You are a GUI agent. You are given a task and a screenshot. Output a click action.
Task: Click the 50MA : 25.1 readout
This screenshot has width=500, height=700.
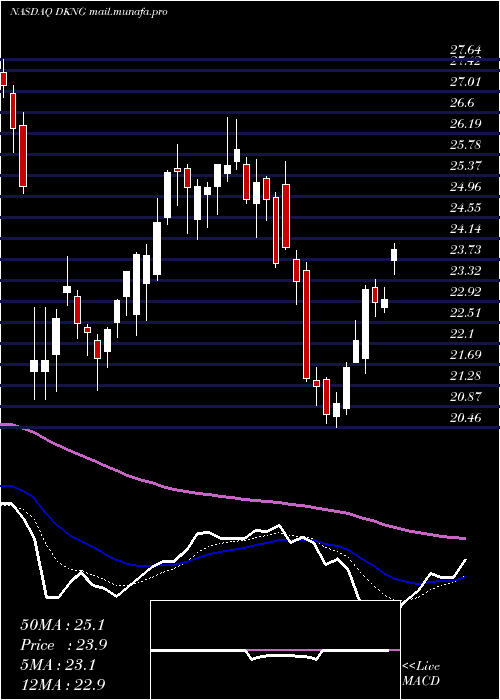coord(62,625)
